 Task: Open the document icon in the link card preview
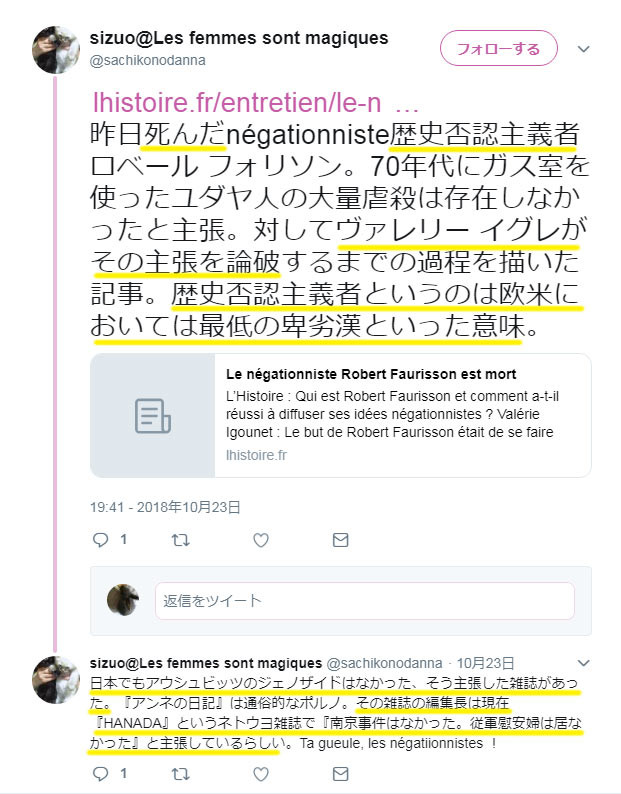click(152, 416)
